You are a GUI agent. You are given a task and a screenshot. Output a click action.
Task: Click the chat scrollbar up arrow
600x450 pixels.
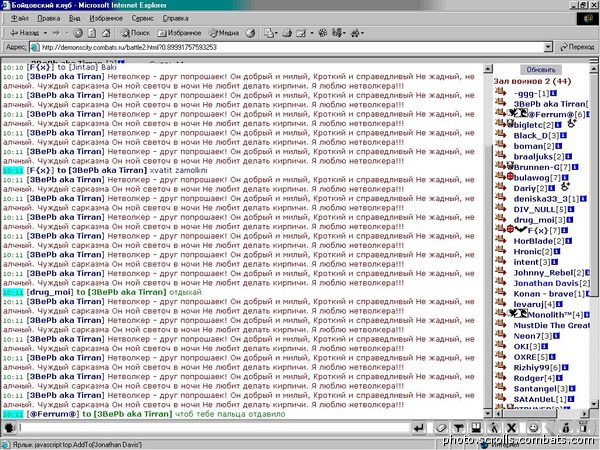[488, 69]
